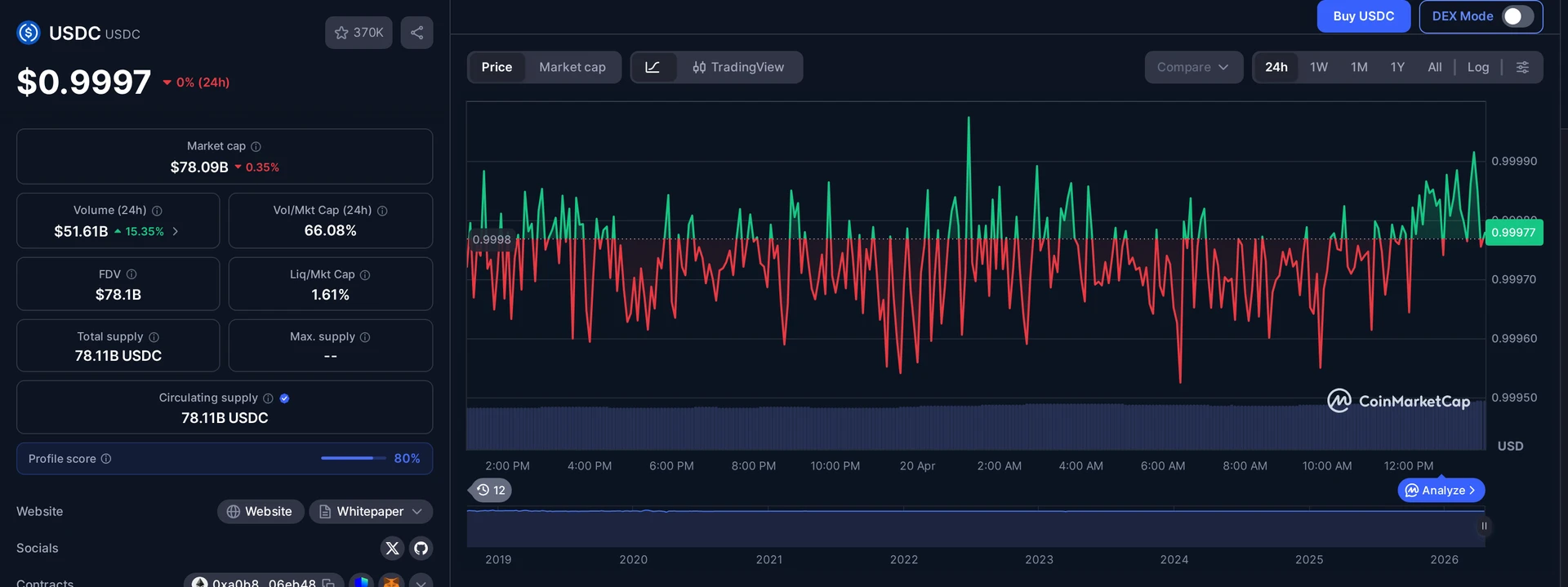The width and height of the screenshot is (1568, 587).
Task: Expand more contracts chevron
Action: pyautogui.click(x=421, y=581)
